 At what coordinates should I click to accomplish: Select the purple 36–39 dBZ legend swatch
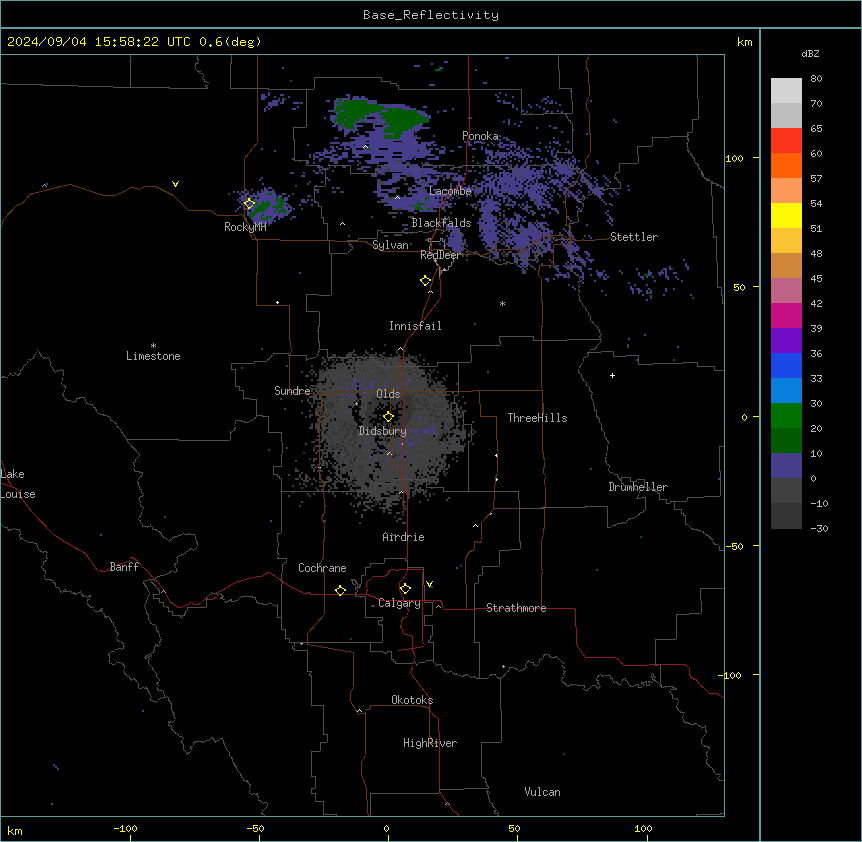786,340
